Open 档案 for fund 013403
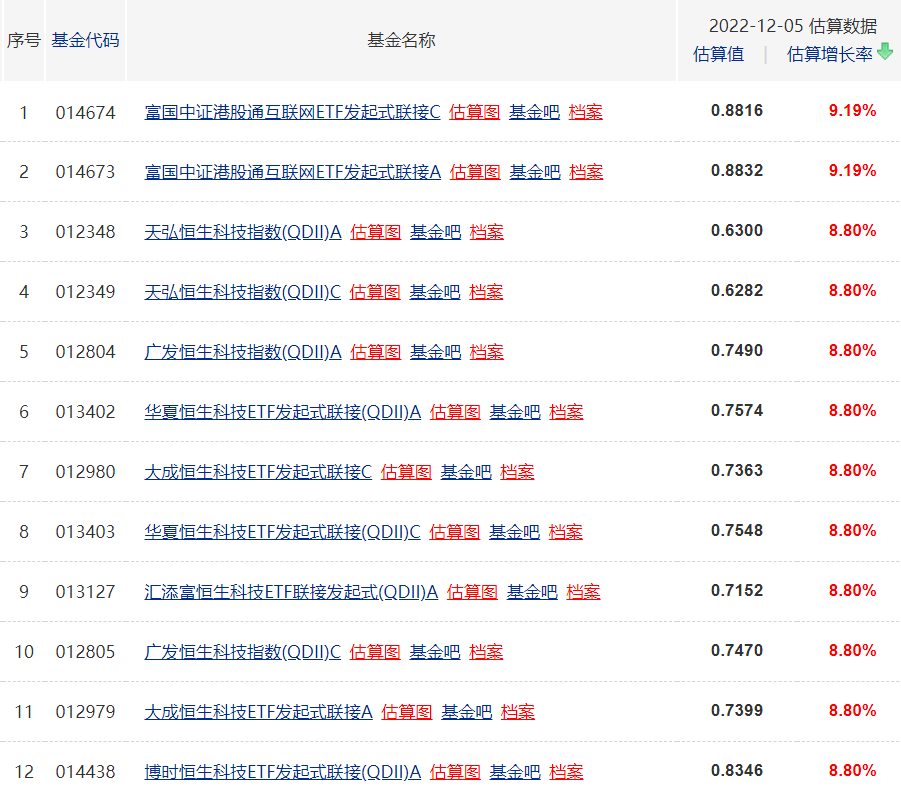This screenshot has height=799, width=901. pyautogui.click(x=565, y=532)
